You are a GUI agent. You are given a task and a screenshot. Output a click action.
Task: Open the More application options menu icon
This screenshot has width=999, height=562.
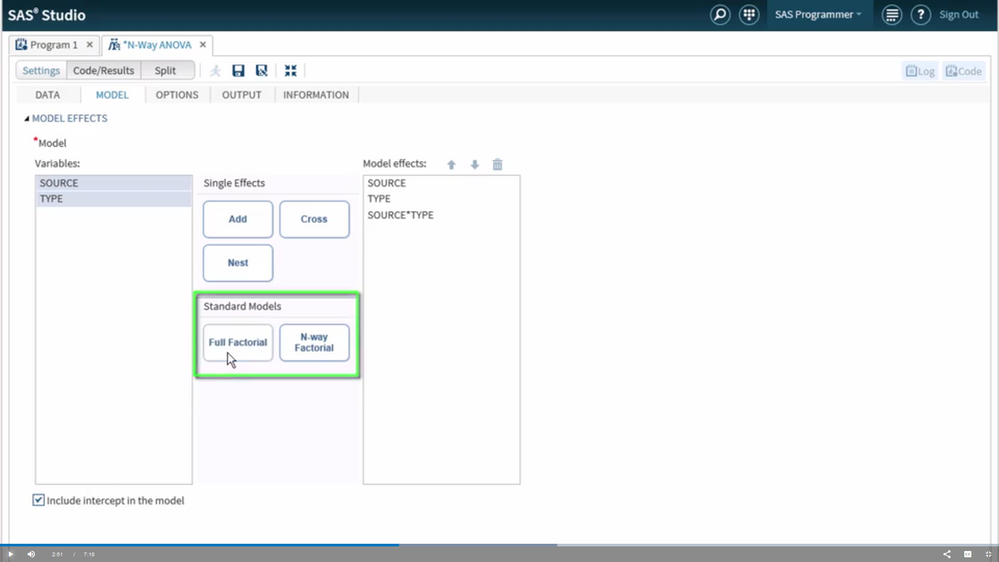coord(891,15)
